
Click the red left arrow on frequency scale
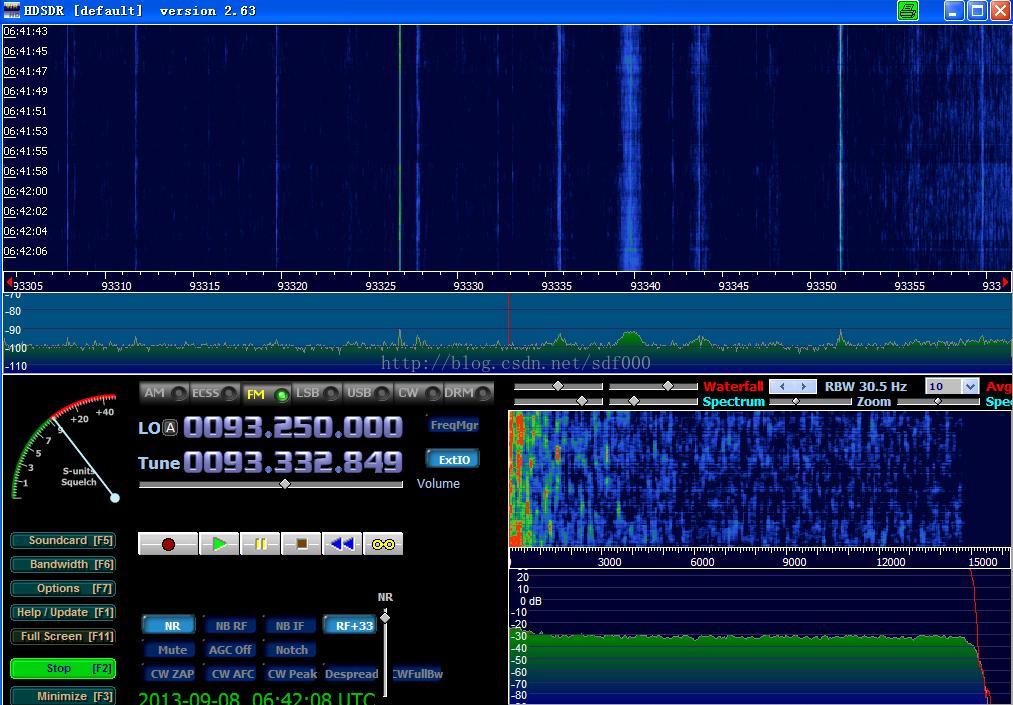9,282
